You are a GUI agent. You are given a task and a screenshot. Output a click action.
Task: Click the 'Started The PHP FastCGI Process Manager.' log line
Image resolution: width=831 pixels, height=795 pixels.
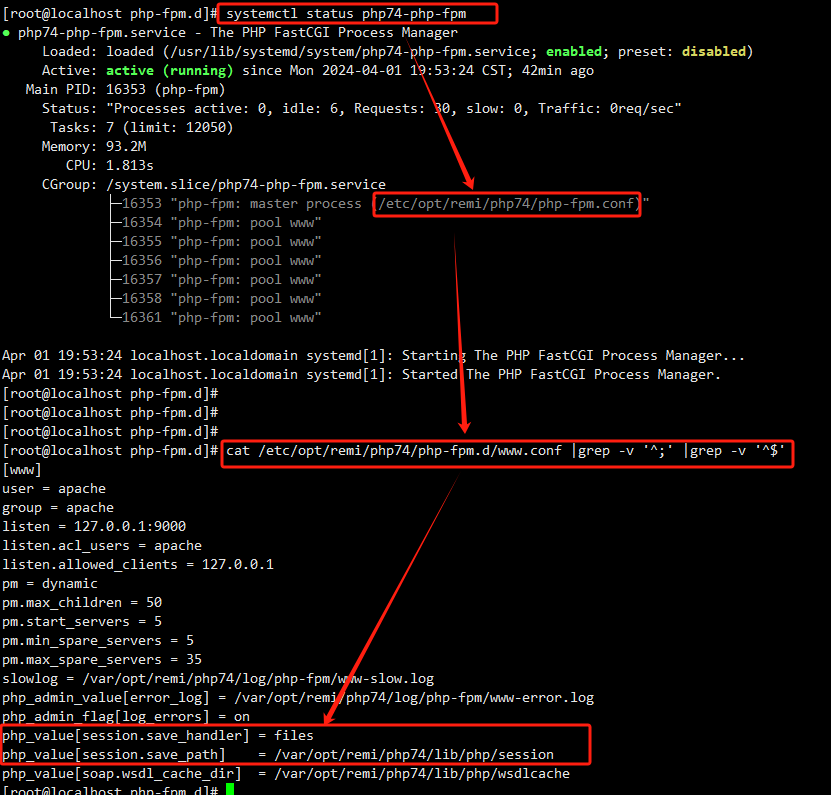(x=361, y=375)
